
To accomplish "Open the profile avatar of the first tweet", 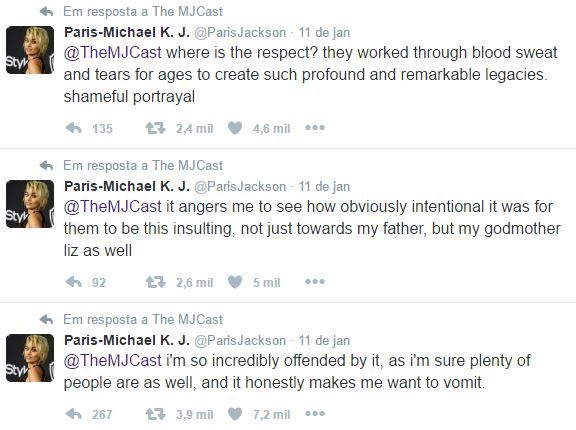I will [x=30, y=50].
